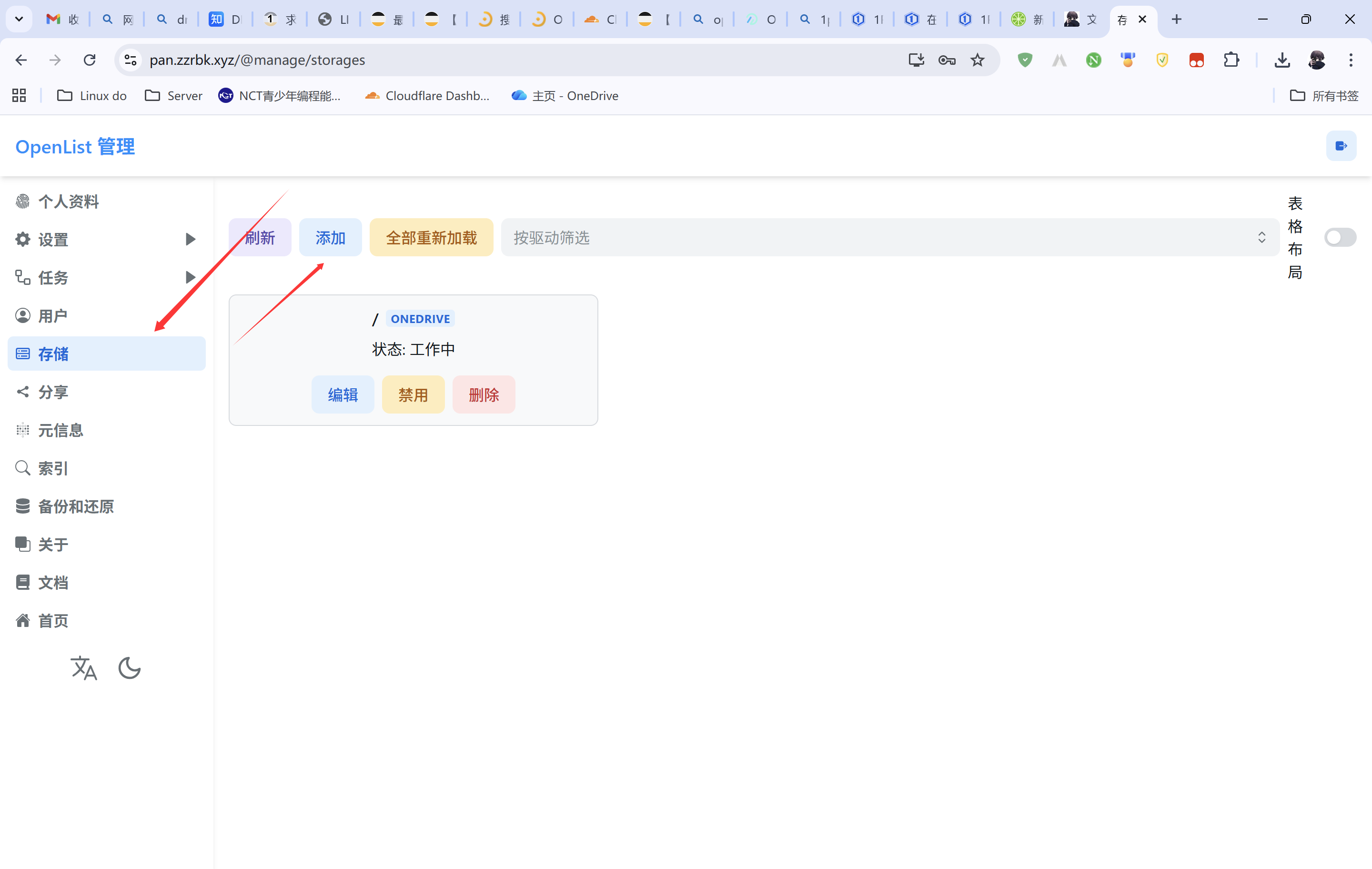Open the language translation icon
Viewport: 1372px width, 869px height.
pos(84,668)
